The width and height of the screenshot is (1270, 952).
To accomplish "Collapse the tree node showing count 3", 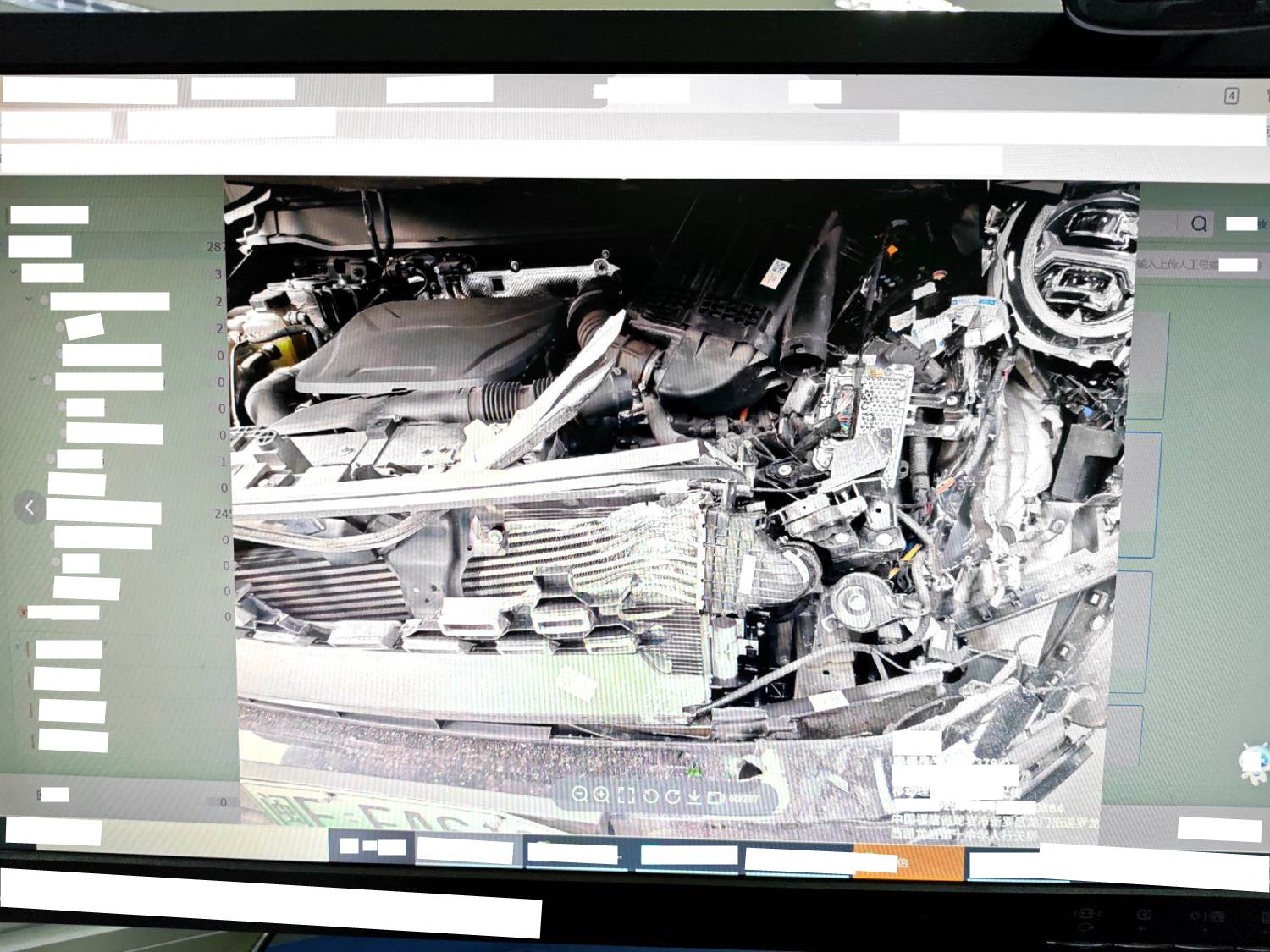I will coord(14,272).
